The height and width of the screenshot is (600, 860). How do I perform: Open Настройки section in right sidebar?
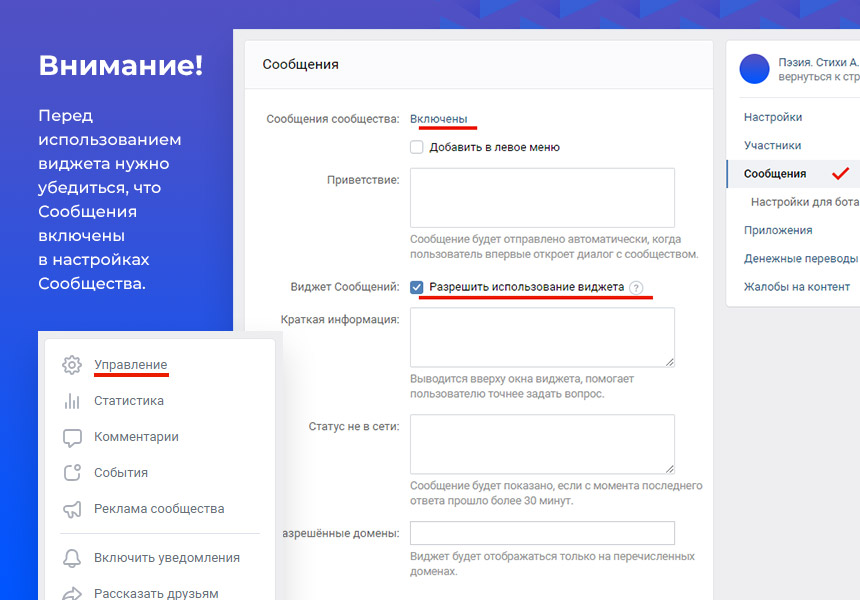coord(772,117)
